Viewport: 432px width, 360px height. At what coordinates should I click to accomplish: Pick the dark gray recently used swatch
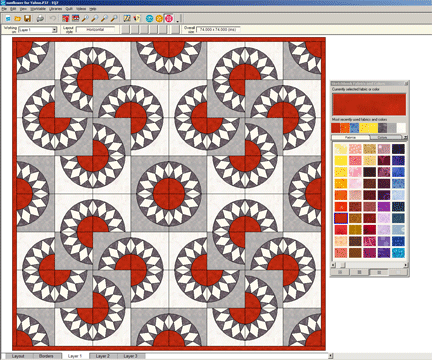pyautogui.click(x=383, y=128)
